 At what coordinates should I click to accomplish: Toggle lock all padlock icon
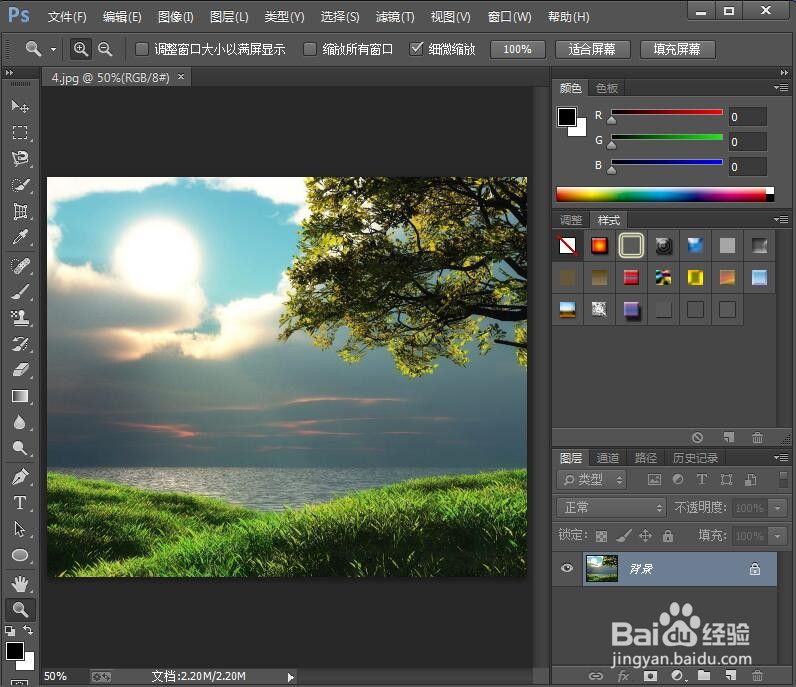click(668, 536)
